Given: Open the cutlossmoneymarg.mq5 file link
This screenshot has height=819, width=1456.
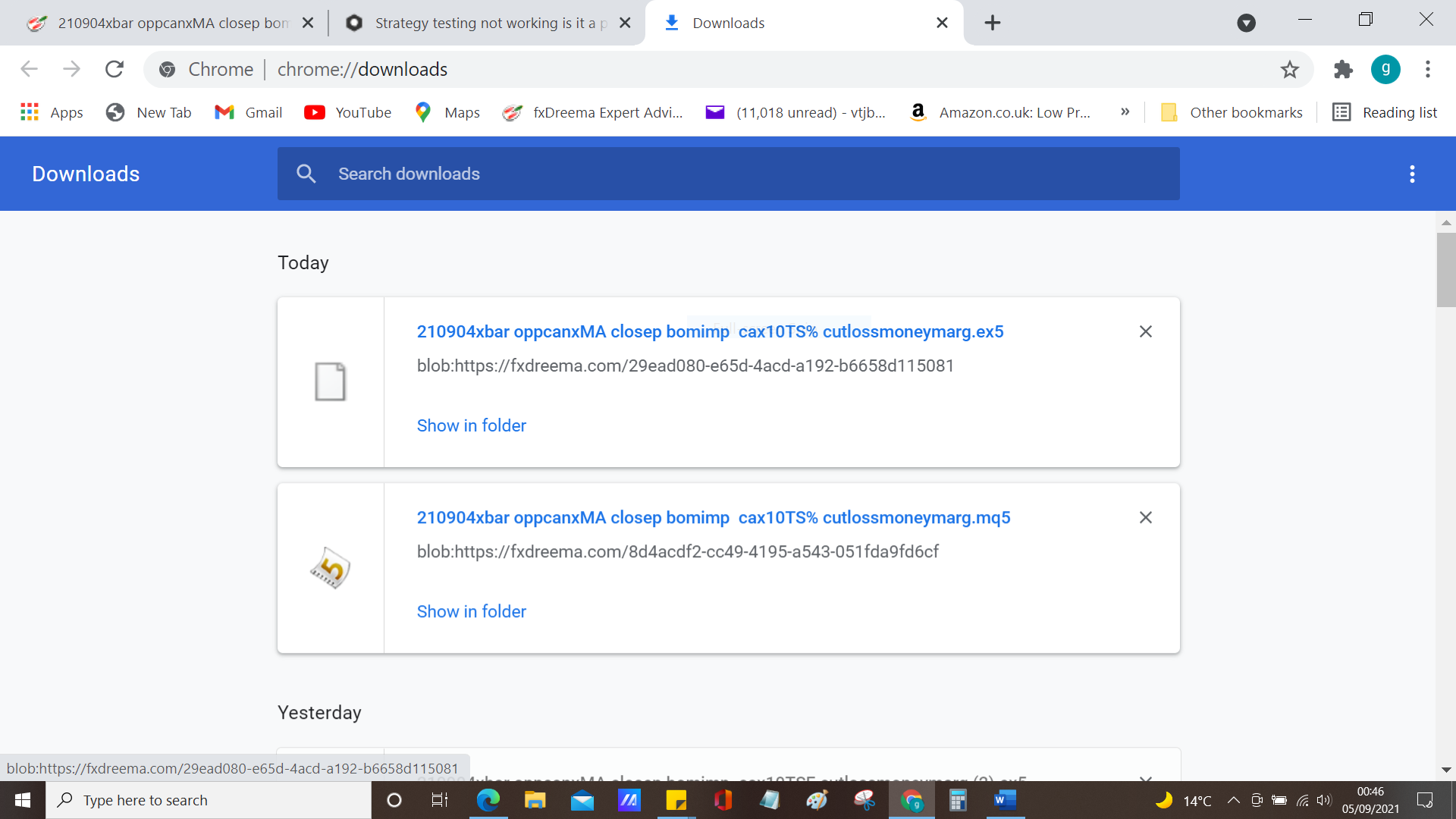Looking at the screenshot, I should coord(714,517).
